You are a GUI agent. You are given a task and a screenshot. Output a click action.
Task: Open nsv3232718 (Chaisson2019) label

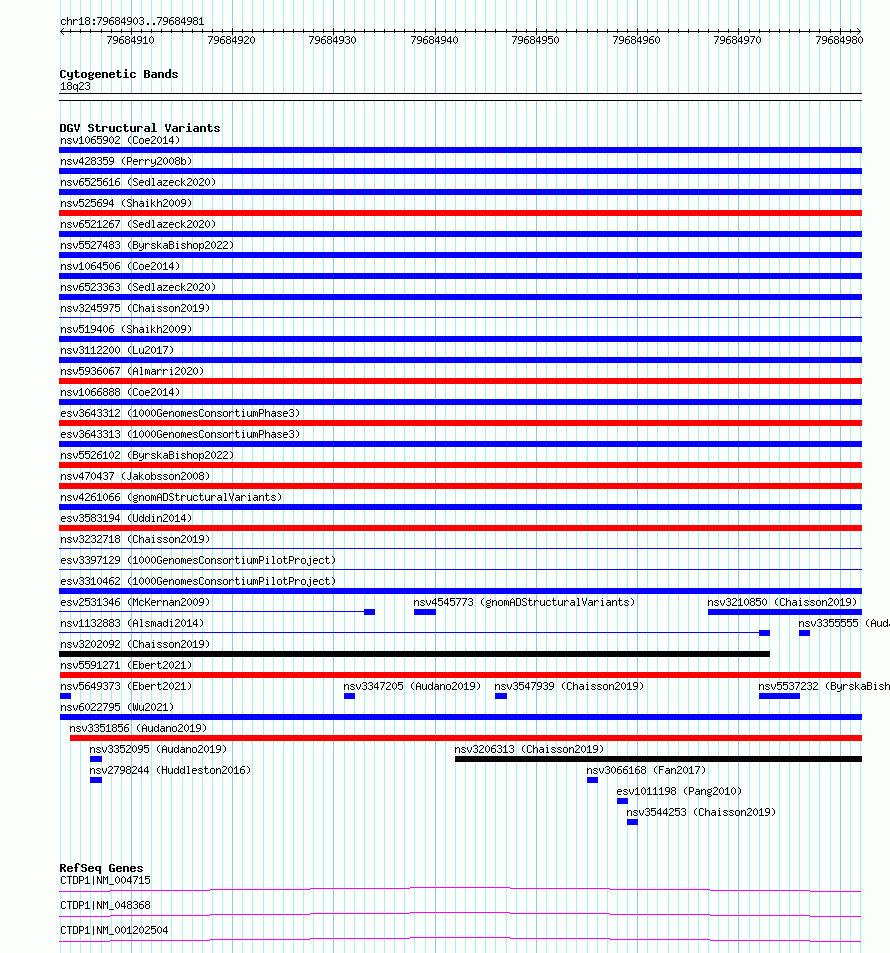135,539
